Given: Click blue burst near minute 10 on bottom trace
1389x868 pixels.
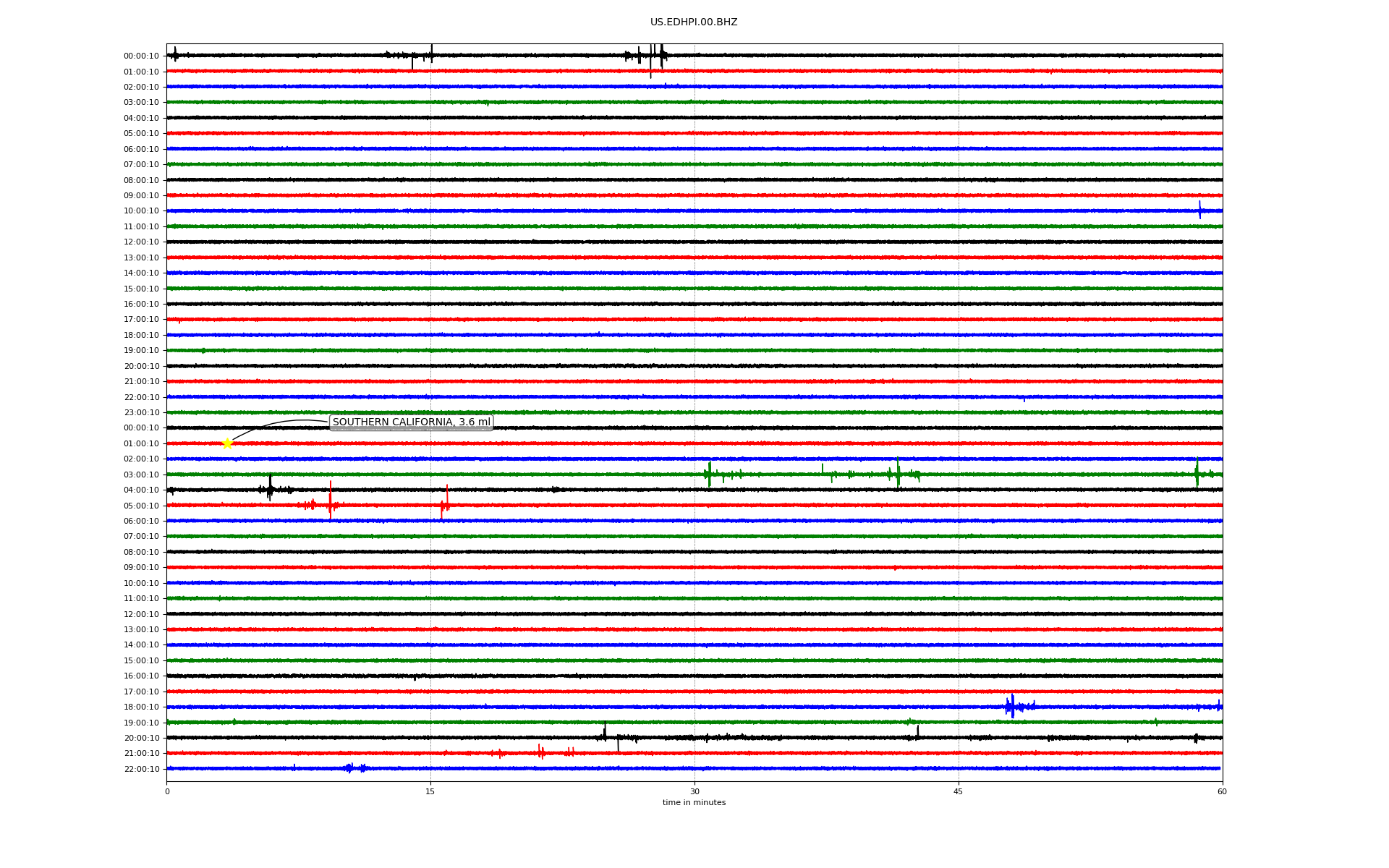Looking at the screenshot, I should [x=349, y=768].
